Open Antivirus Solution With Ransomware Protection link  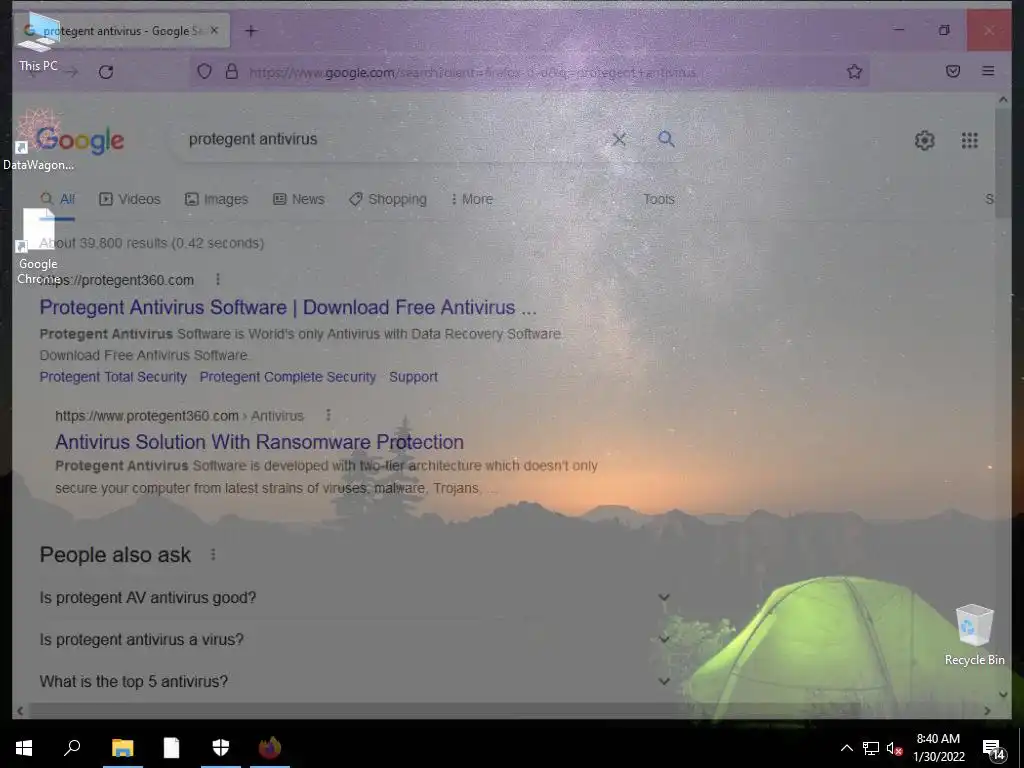pos(259,441)
